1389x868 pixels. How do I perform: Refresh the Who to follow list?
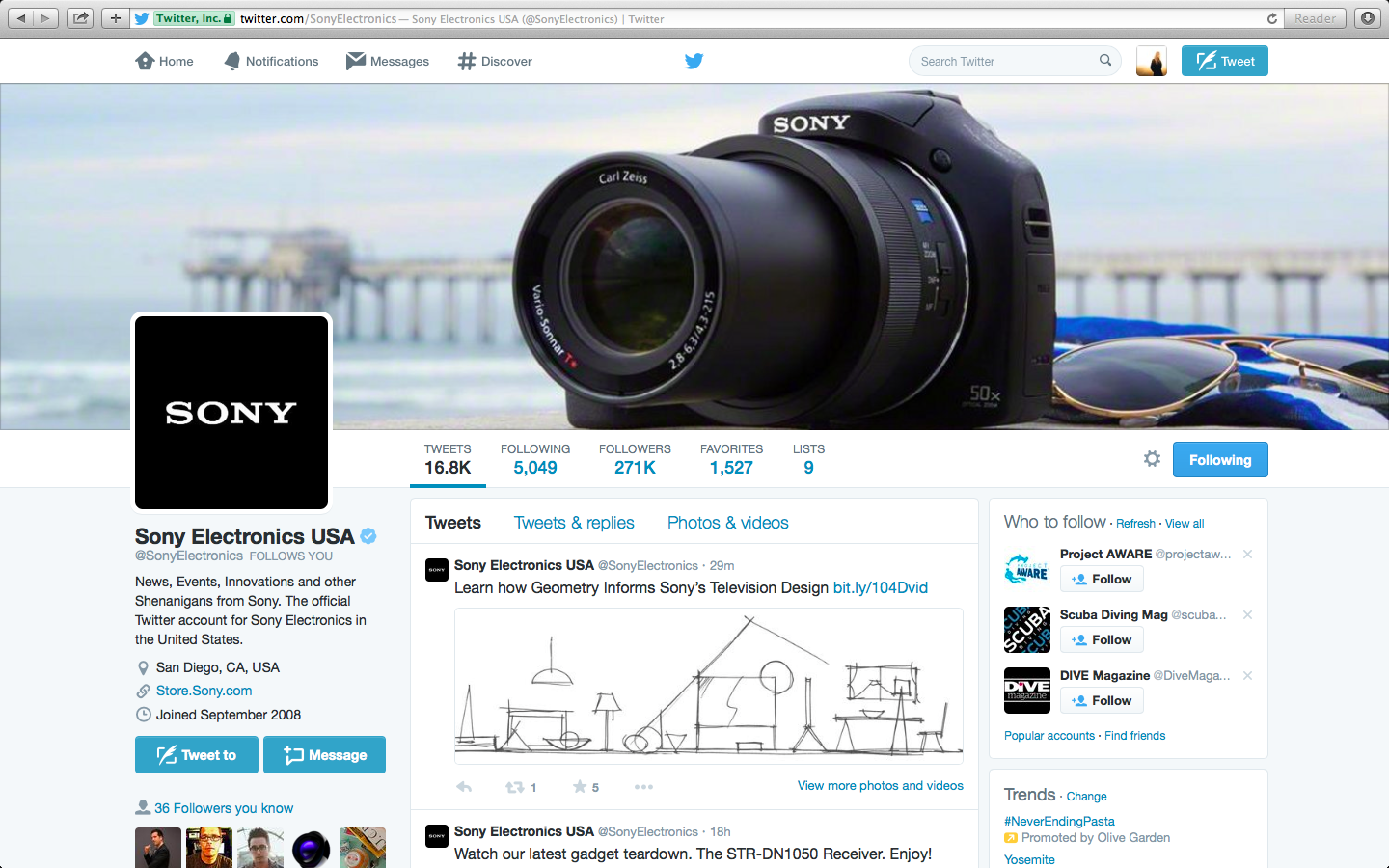pyautogui.click(x=1135, y=524)
